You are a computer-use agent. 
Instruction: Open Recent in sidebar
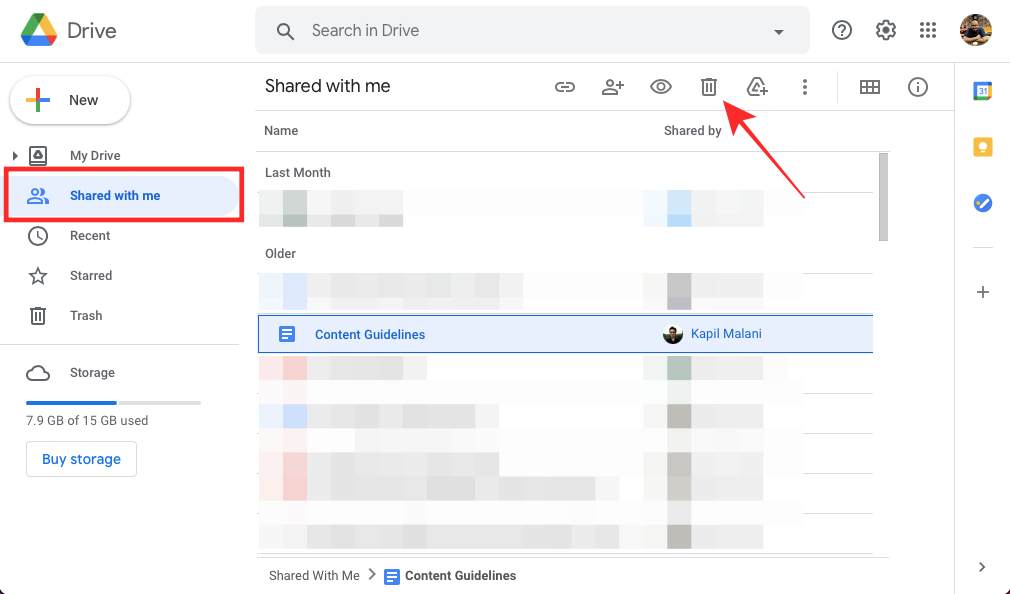tap(90, 236)
